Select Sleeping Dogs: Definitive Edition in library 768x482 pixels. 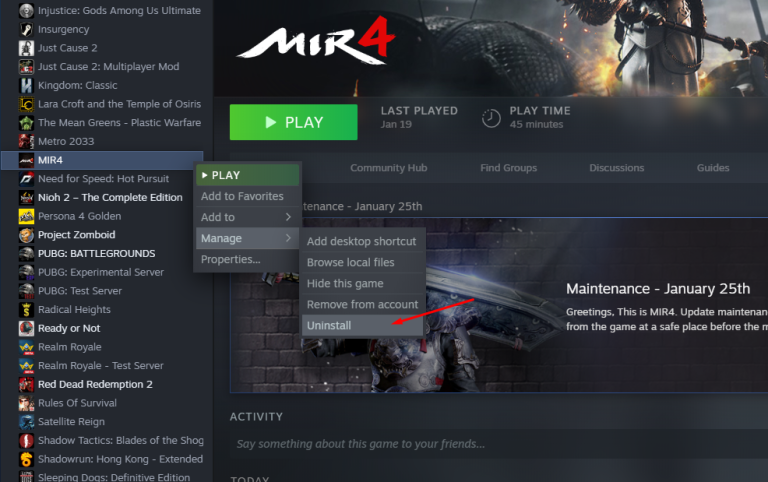click(114, 477)
